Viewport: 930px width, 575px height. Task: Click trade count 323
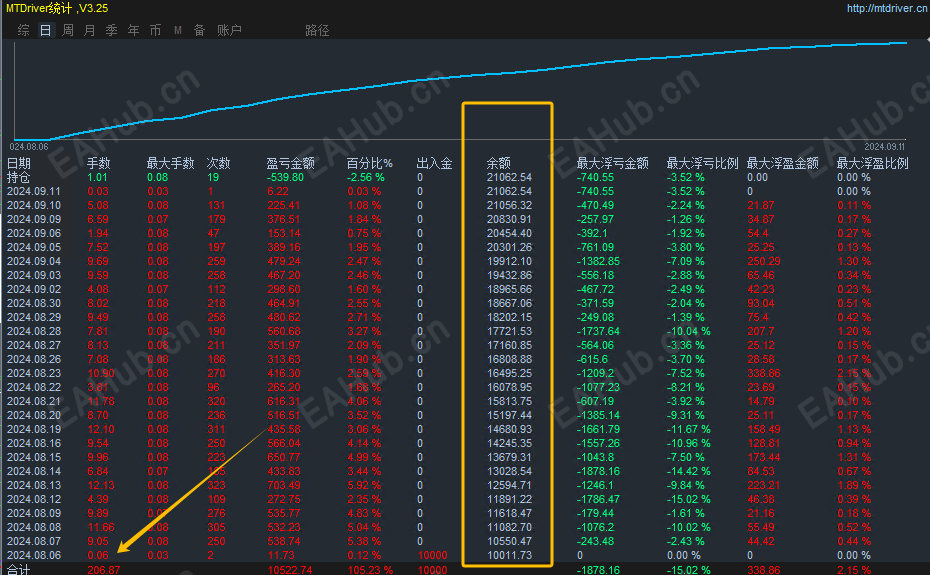216,485
